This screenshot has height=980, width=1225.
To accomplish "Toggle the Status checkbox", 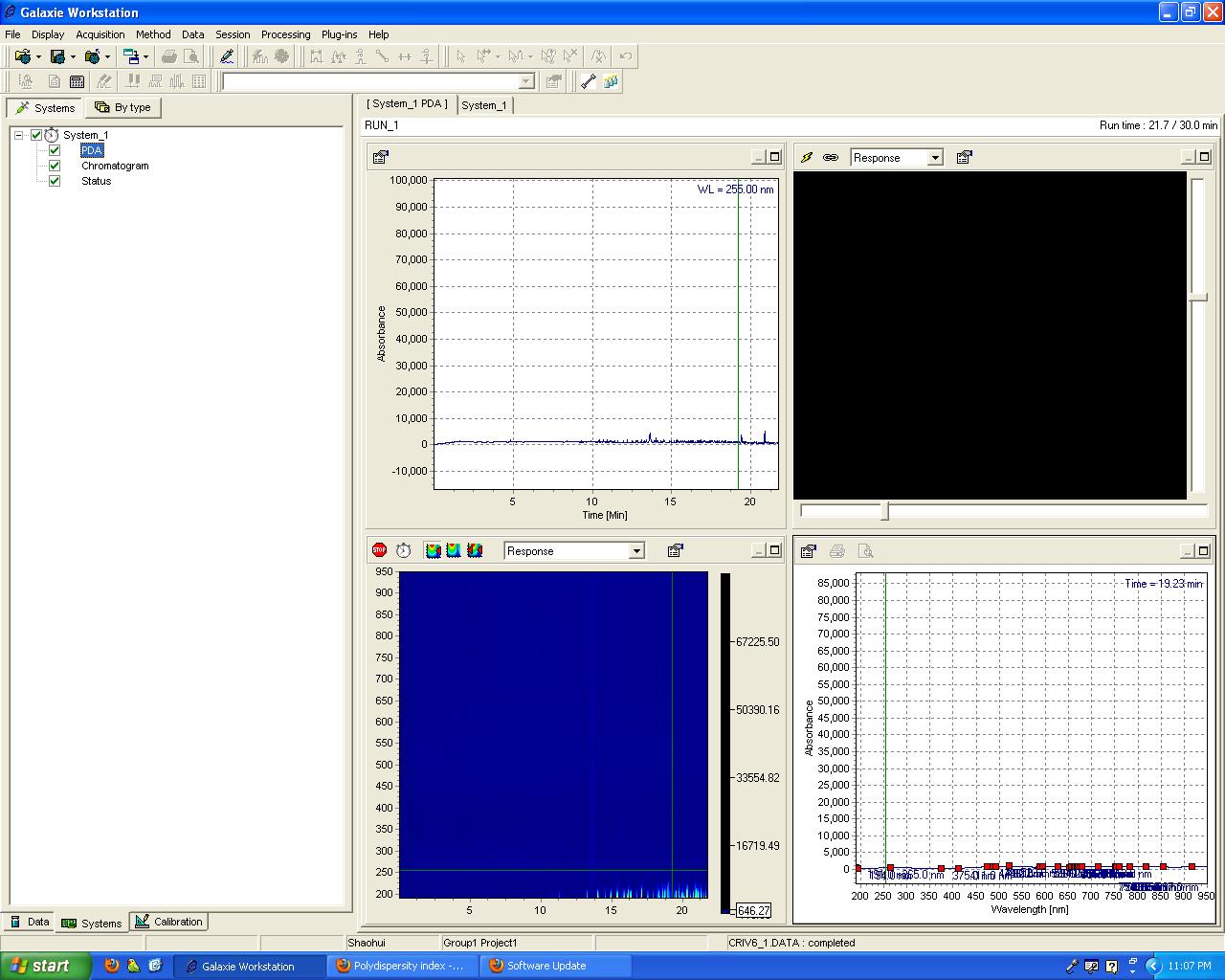I will pos(55,181).
